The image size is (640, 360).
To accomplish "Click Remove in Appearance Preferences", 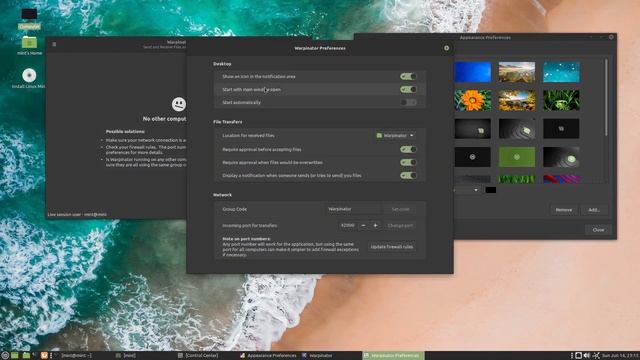I will (x=564, y=210).
